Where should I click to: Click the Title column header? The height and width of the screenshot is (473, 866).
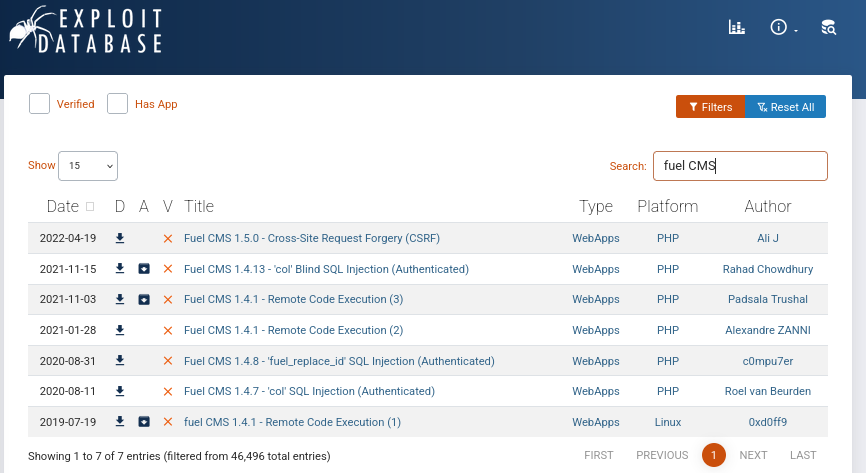(199, 206)
